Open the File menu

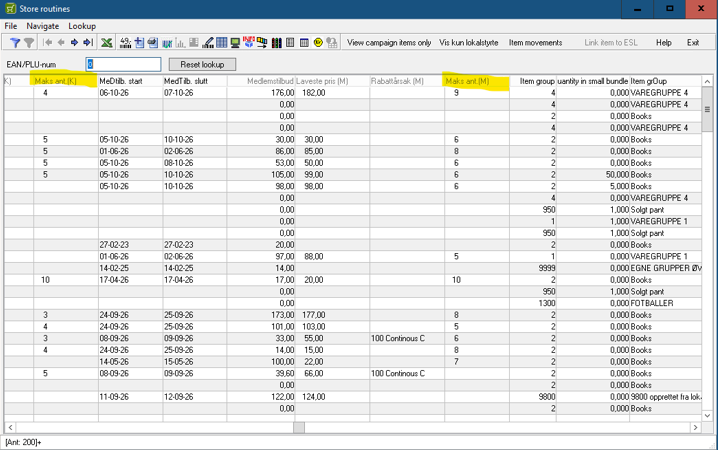coord(11,26)
